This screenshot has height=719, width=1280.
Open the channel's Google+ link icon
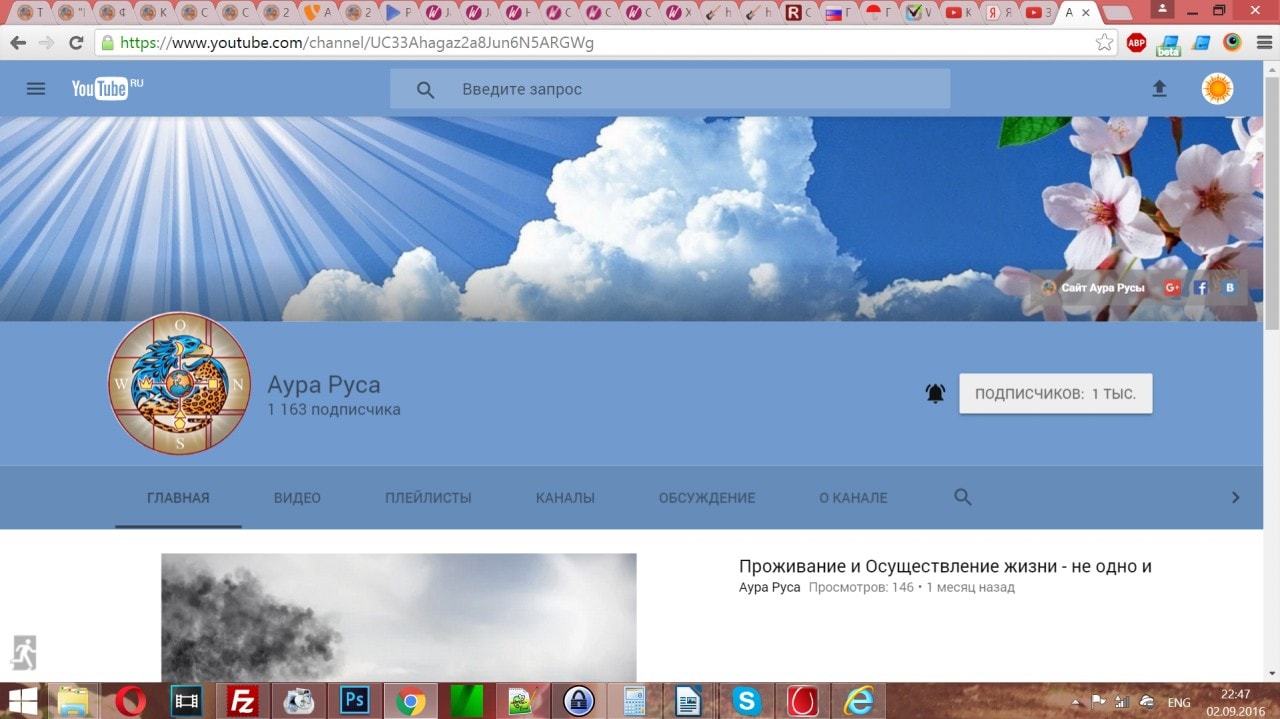coord(1173,288)
